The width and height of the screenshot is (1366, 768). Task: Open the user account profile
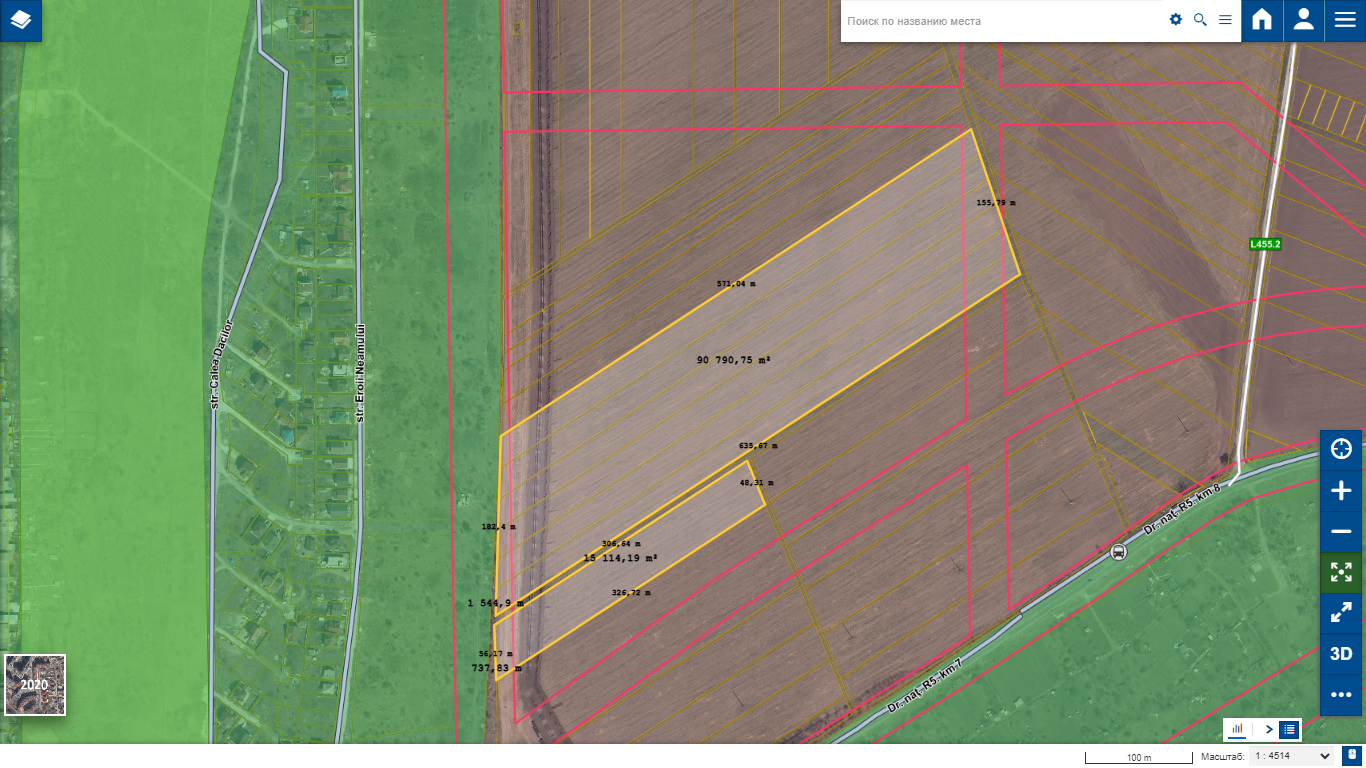pos(1303,21)
